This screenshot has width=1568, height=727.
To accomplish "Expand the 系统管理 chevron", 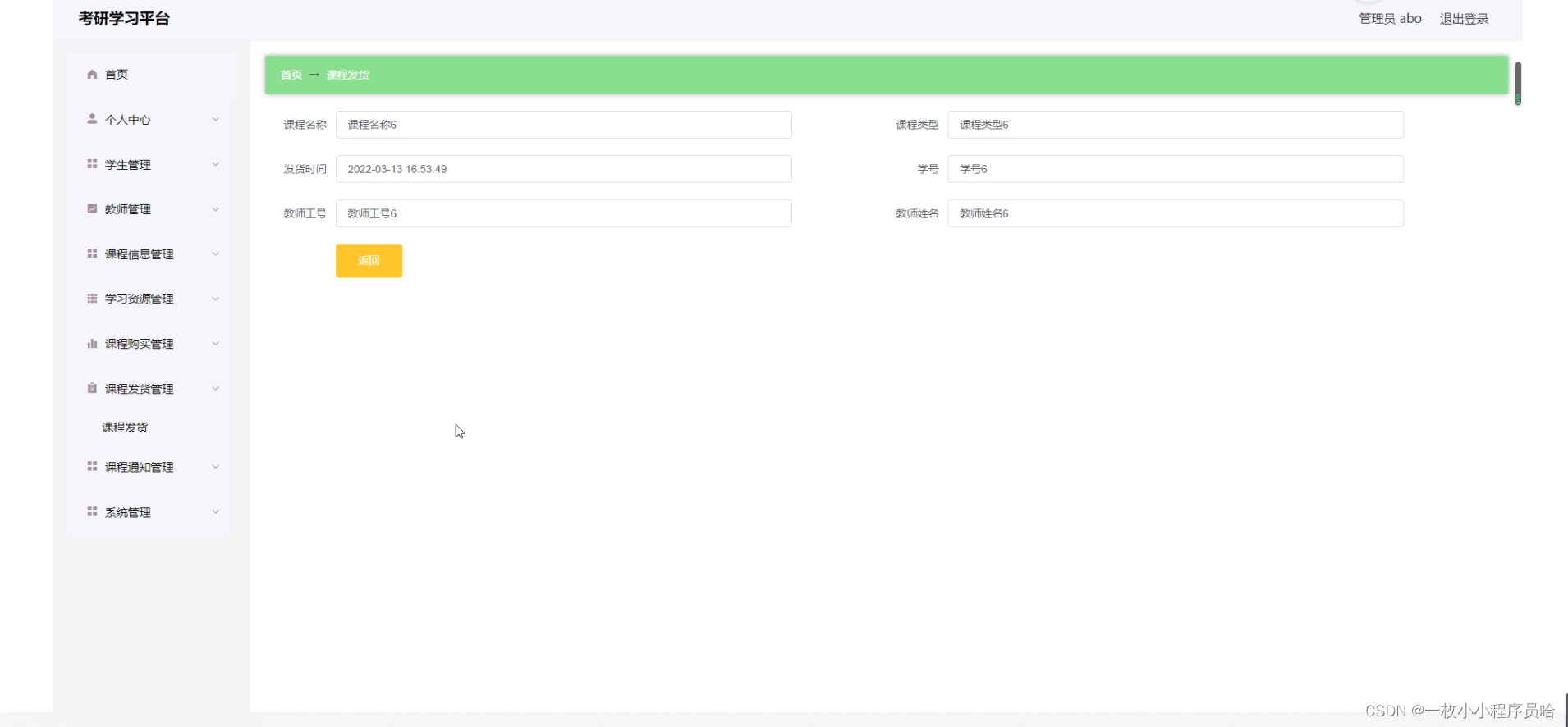I will pyautogui.click(x=215, y=511).
